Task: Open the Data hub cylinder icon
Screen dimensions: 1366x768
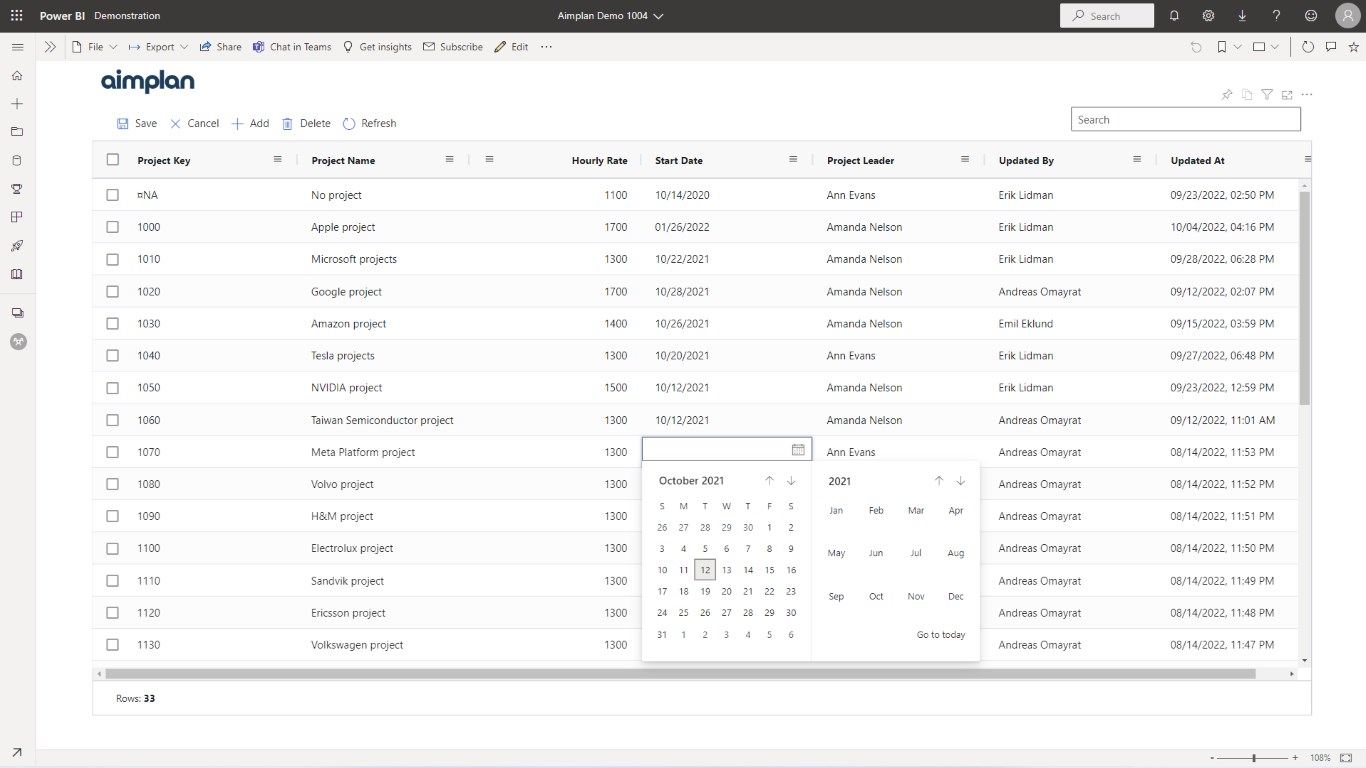Action: pyautogui.click(x=17, y=160)
